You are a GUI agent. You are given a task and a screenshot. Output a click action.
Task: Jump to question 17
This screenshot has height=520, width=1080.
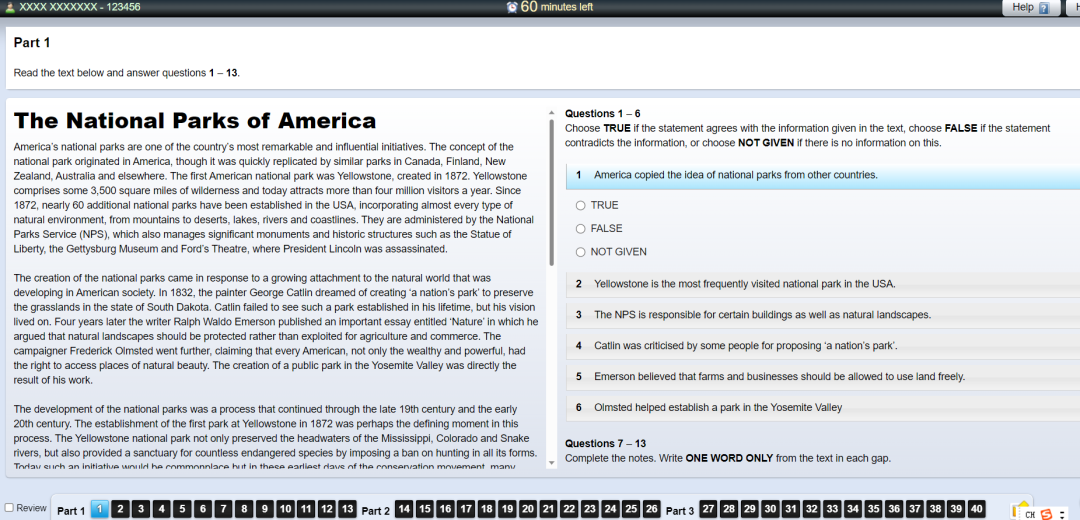(466, 510)
